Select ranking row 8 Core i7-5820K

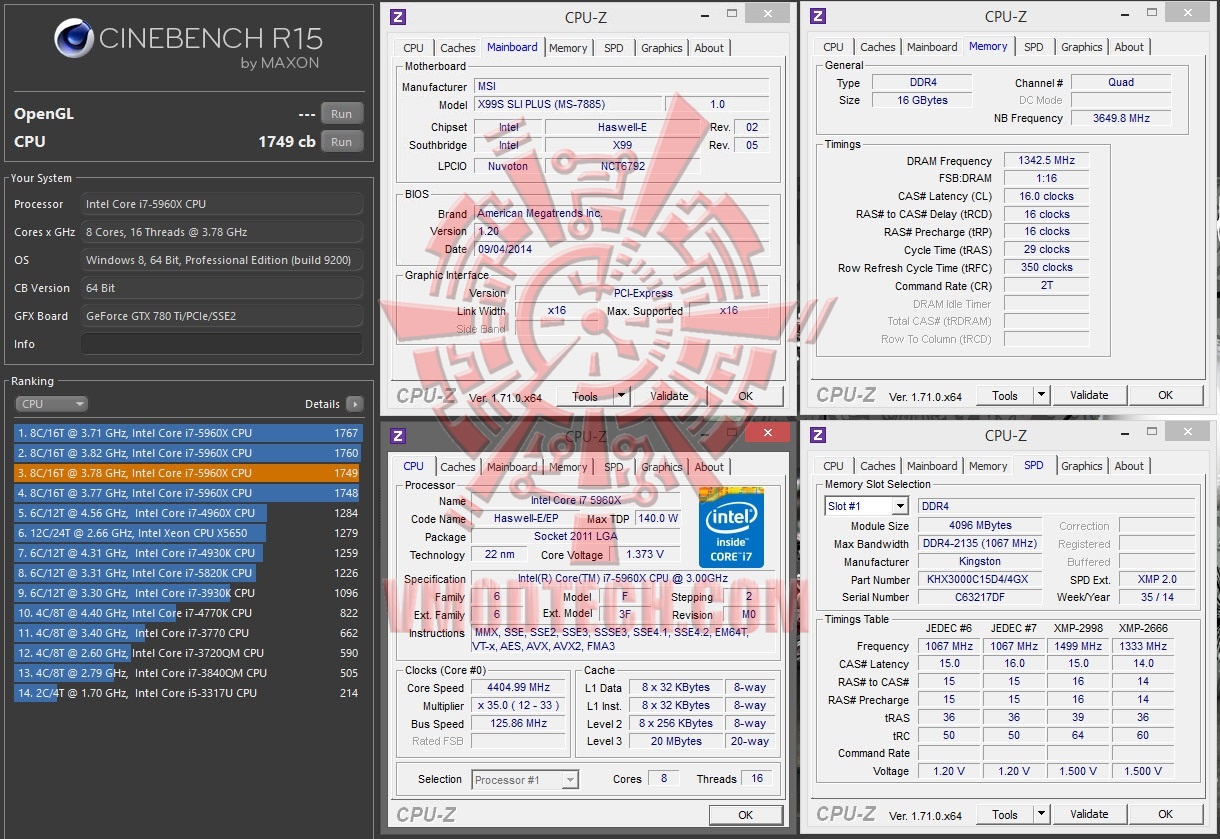coord(187,573)
